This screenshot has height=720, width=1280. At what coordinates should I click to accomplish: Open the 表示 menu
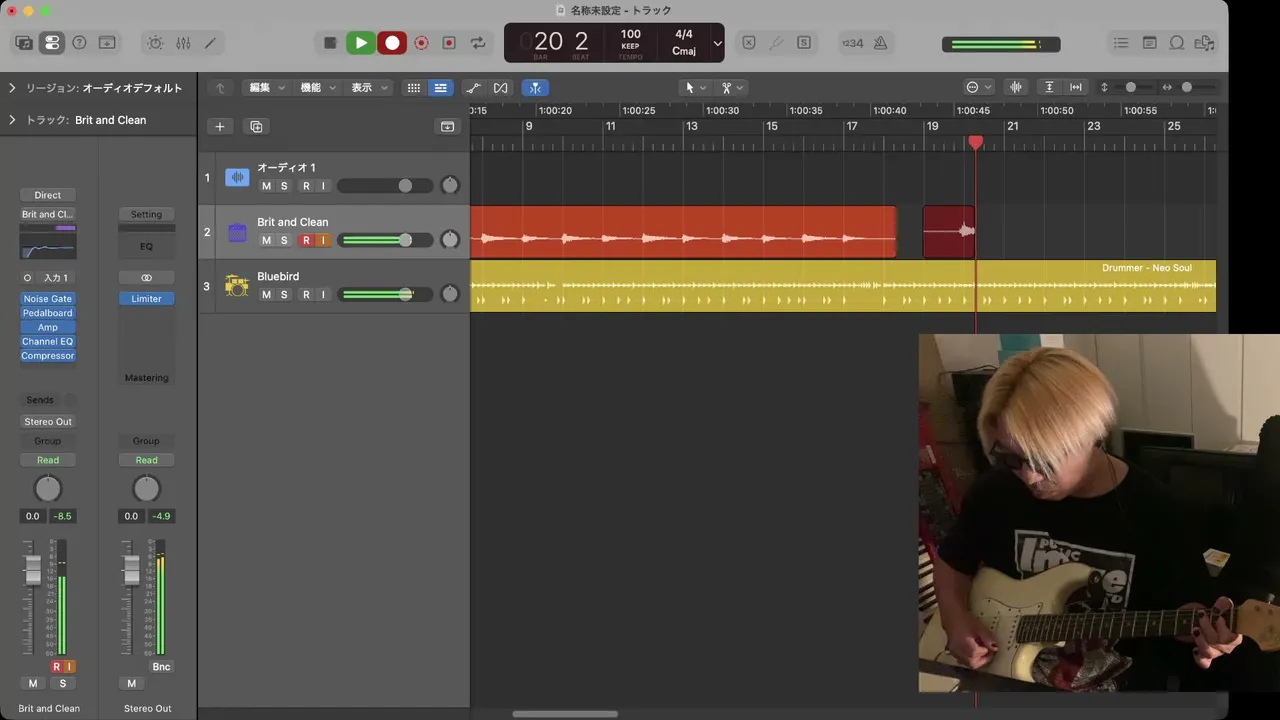pos(369,88)
